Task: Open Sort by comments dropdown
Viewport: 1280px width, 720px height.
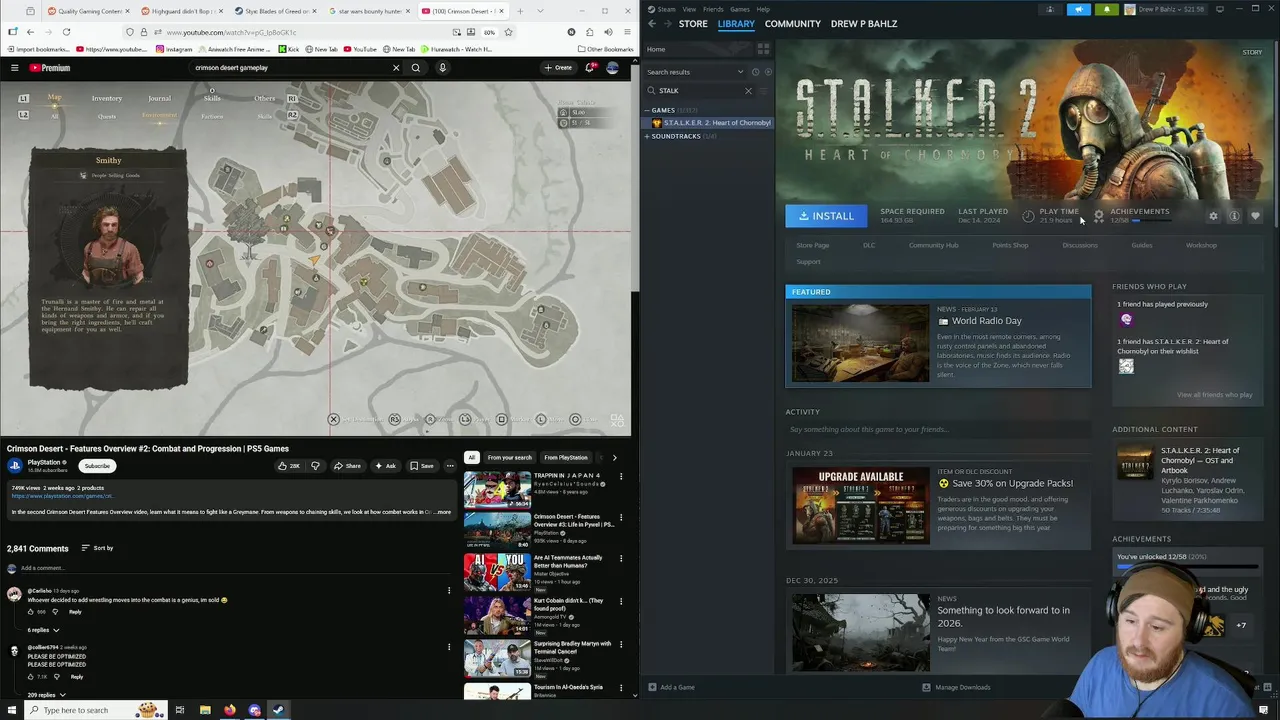Action: (97, 548)
